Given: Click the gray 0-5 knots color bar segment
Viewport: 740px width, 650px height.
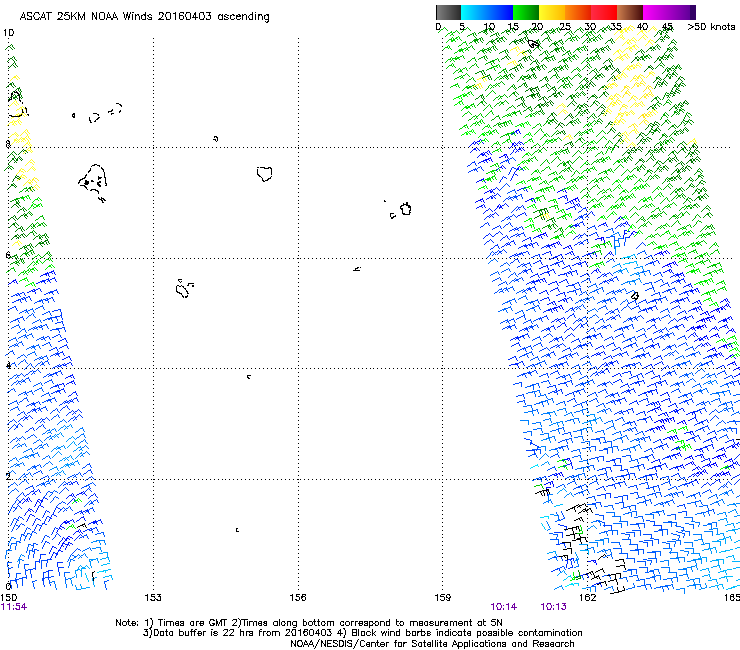Looking at the screenshot, I should (x=448, y=12).
